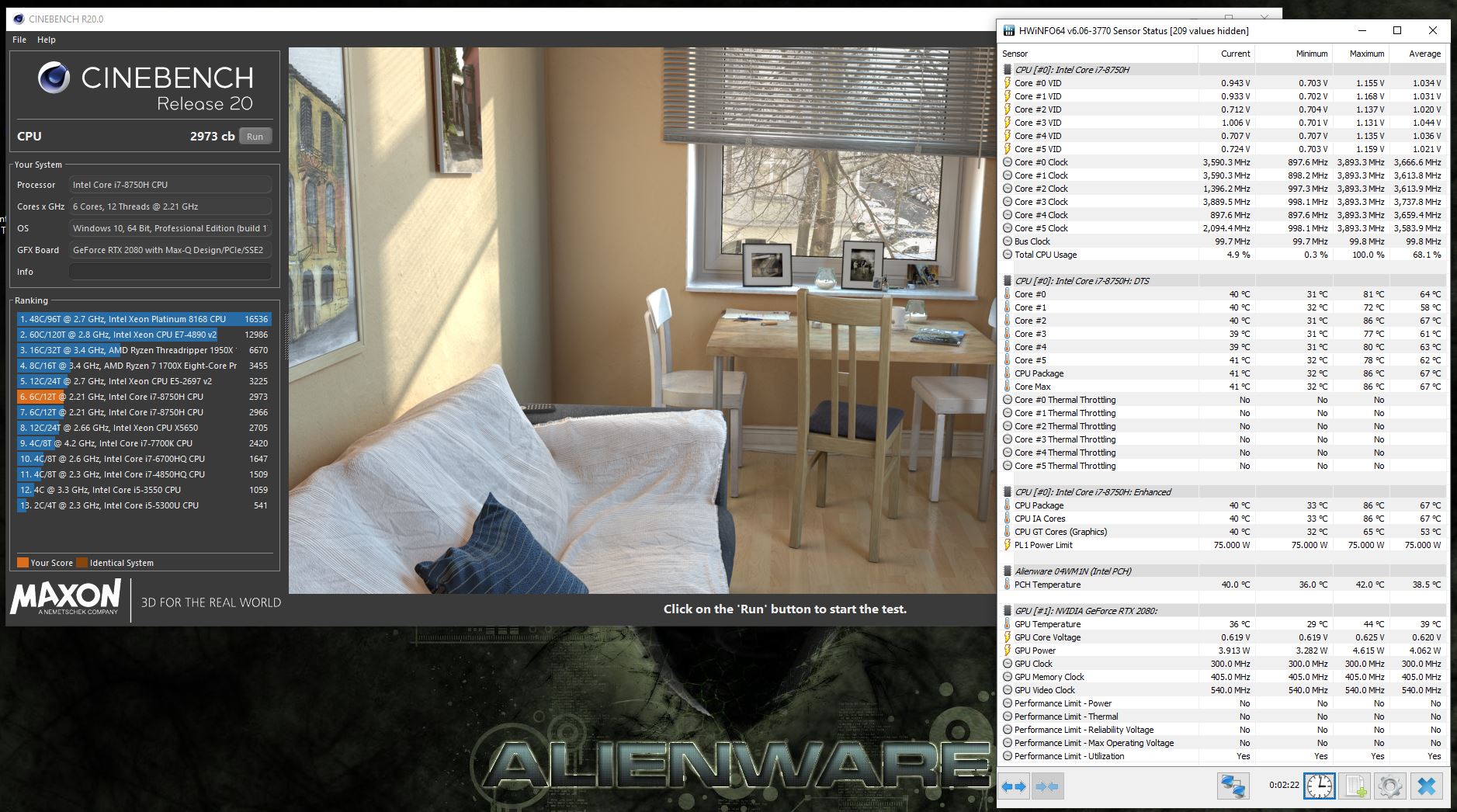Open the network remote monitoring icon in HWiNFO
Image resolution: width=1457 pixels, height=812 pixels.
pyautogui.click(x=1233, y=786)
